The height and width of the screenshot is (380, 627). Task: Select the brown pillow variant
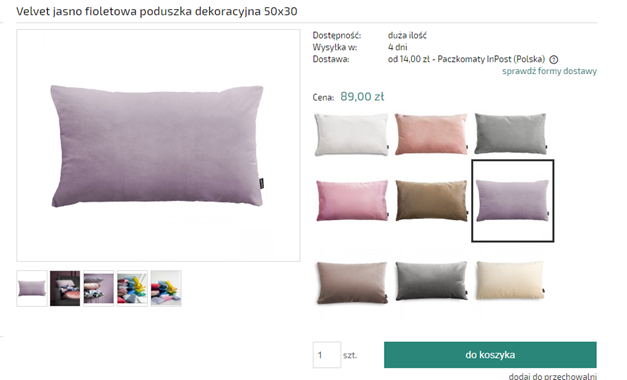pyautogui.click(x=431, y=200)
